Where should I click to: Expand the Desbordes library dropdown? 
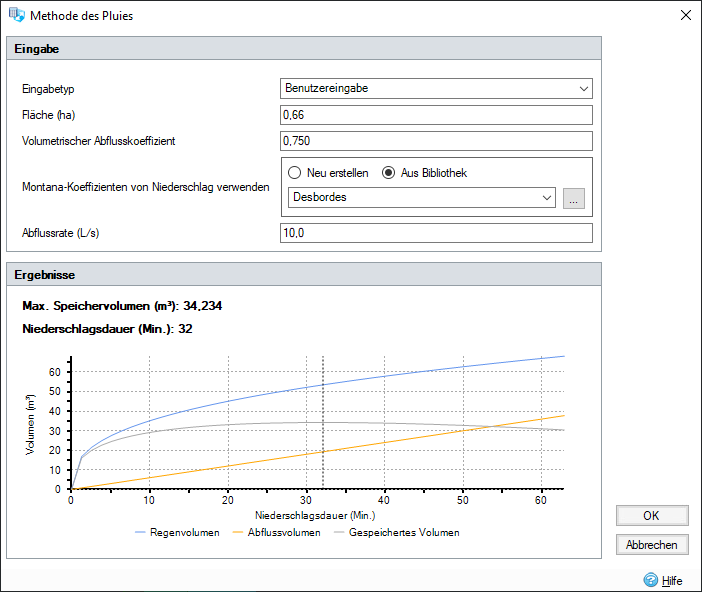pos(422,197)
